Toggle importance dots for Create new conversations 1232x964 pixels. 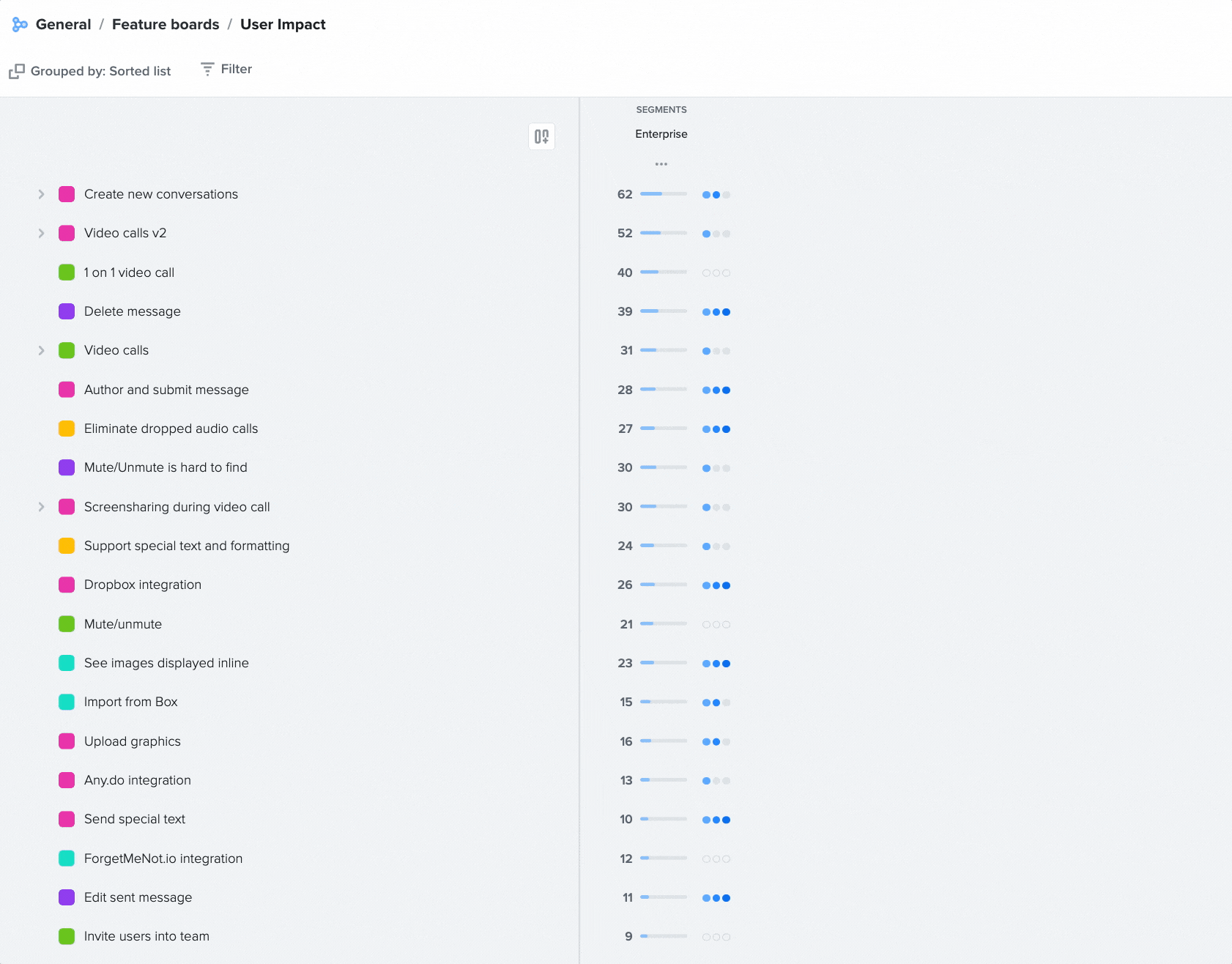pyautogui.click(x=716, y=195)
